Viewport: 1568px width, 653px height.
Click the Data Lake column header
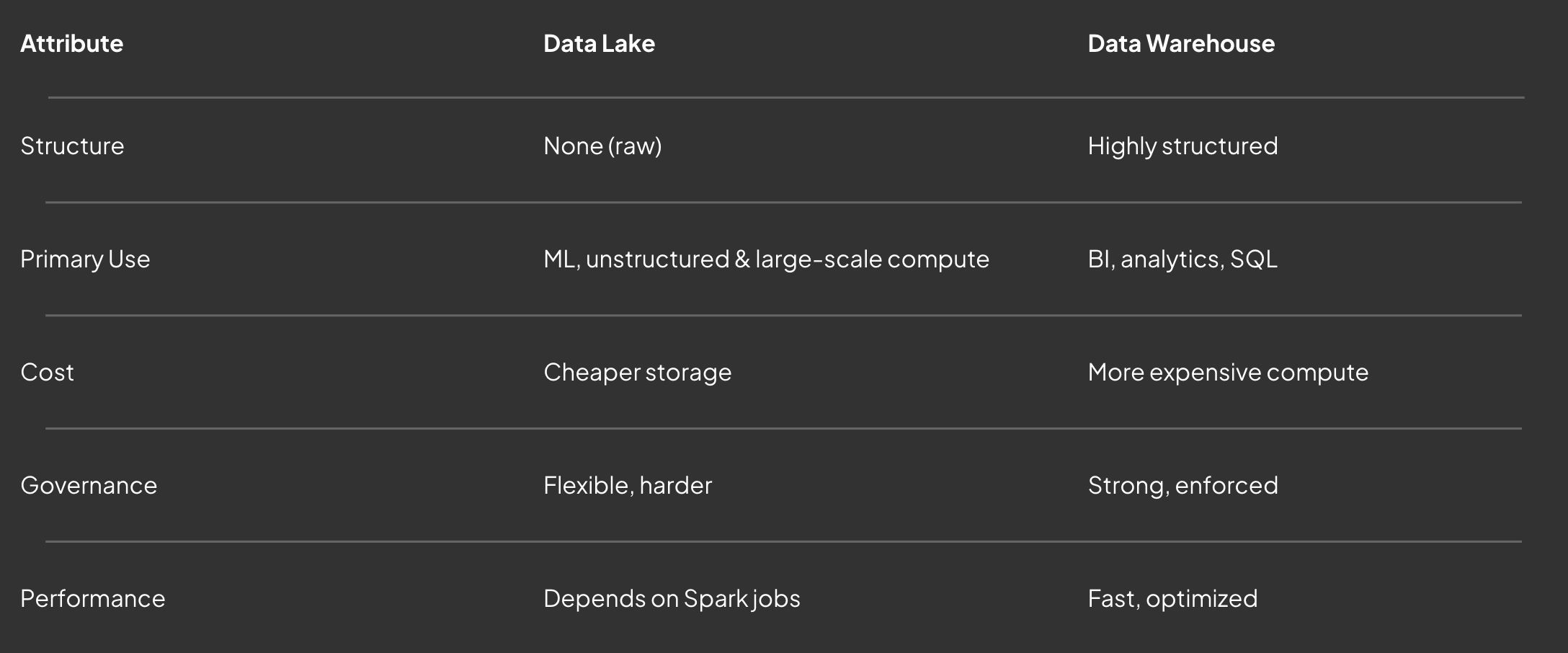(x=599, y=44)
